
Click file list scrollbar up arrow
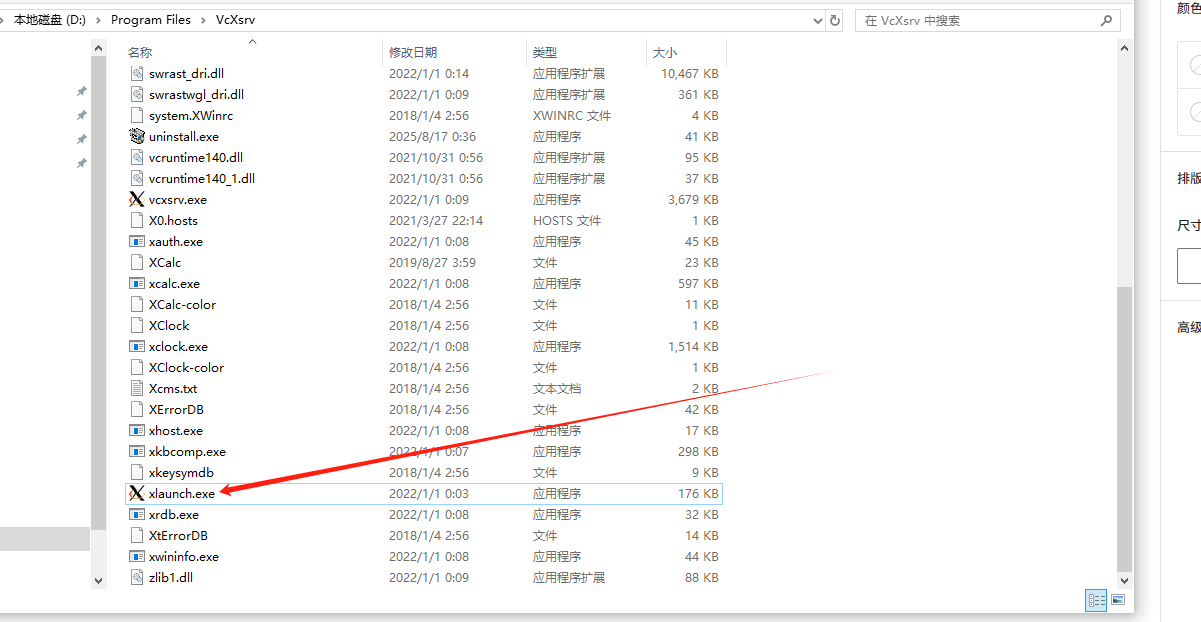[x=1126, y=48]
